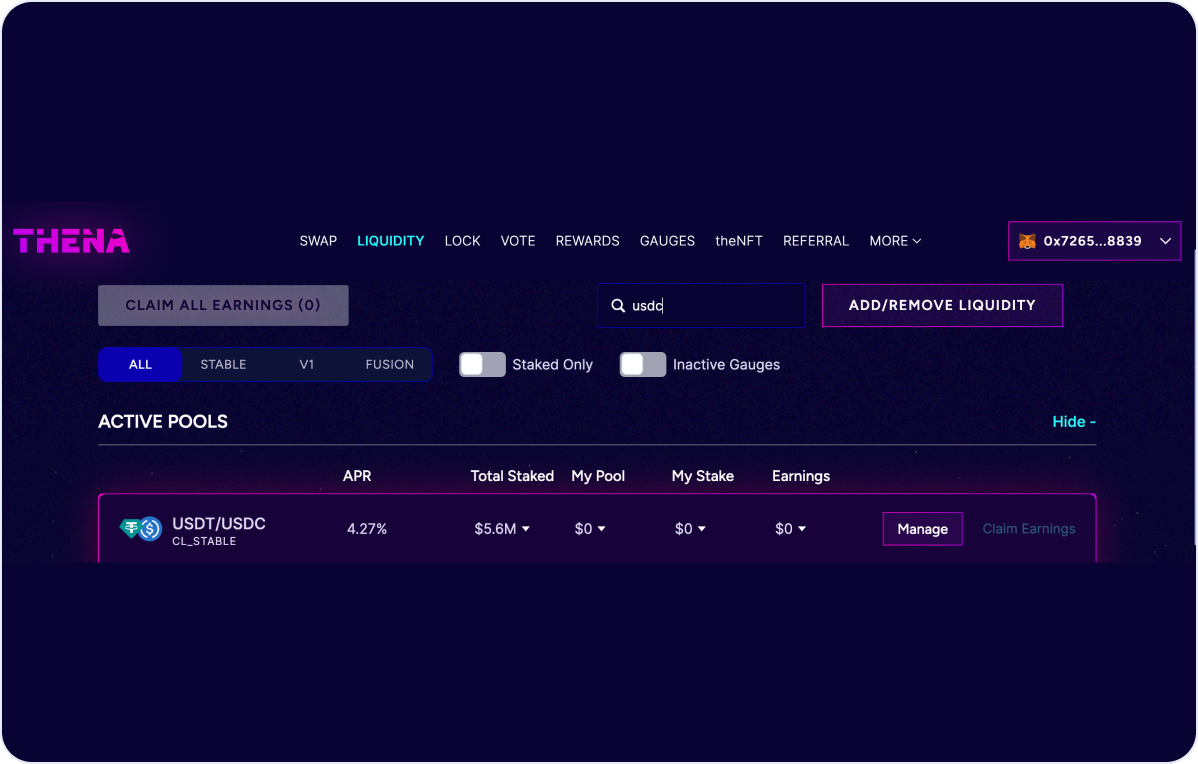The width and height of the screenshot is (1198, 764).
Task: Toggle the Staked Only switch
Action: 482,364
